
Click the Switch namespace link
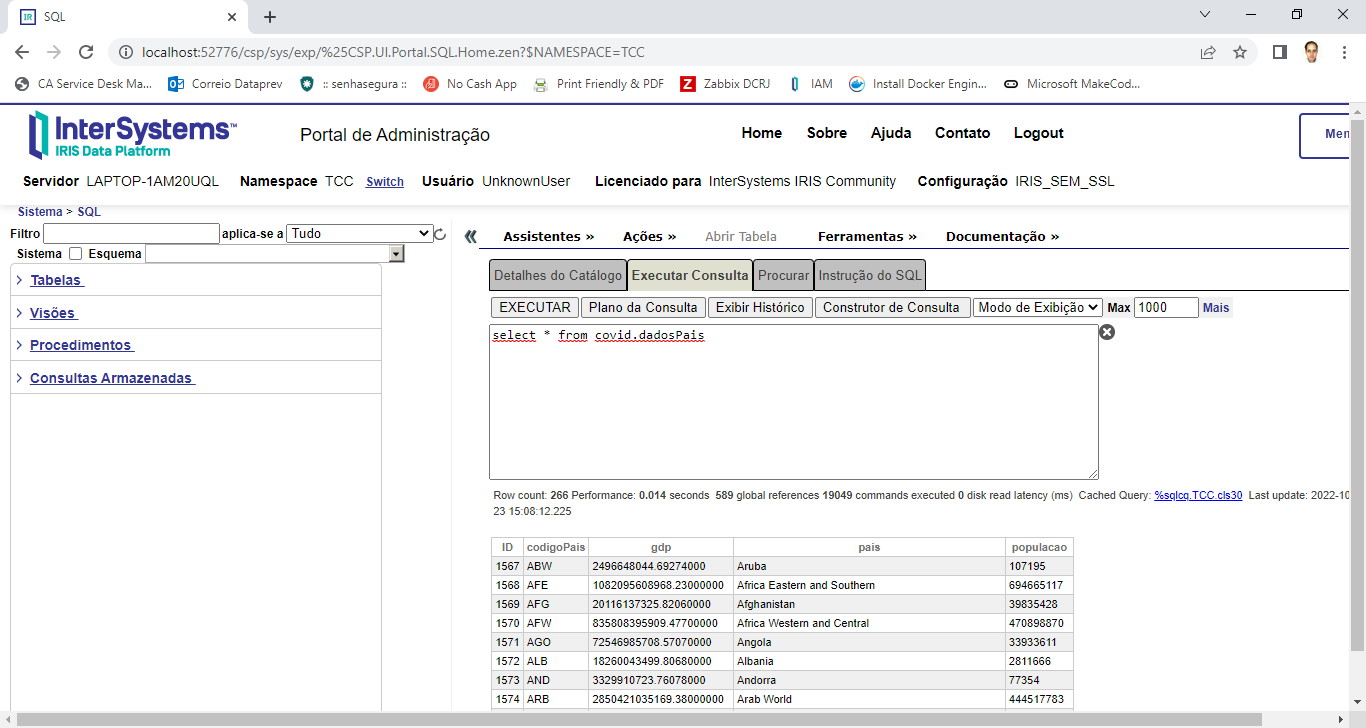pyautogui.click(x=385, y=182)
